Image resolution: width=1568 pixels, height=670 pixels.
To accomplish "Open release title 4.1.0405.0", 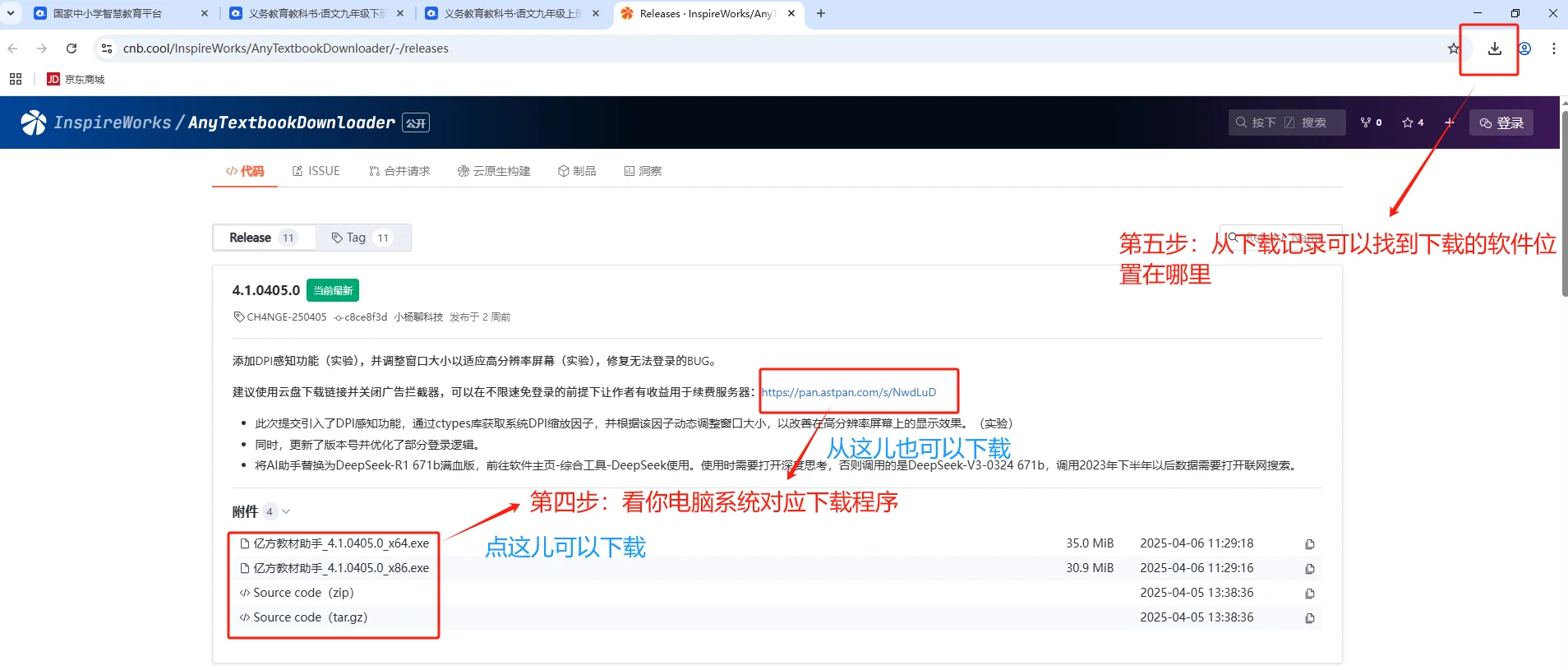I will [x=266, y=290].
